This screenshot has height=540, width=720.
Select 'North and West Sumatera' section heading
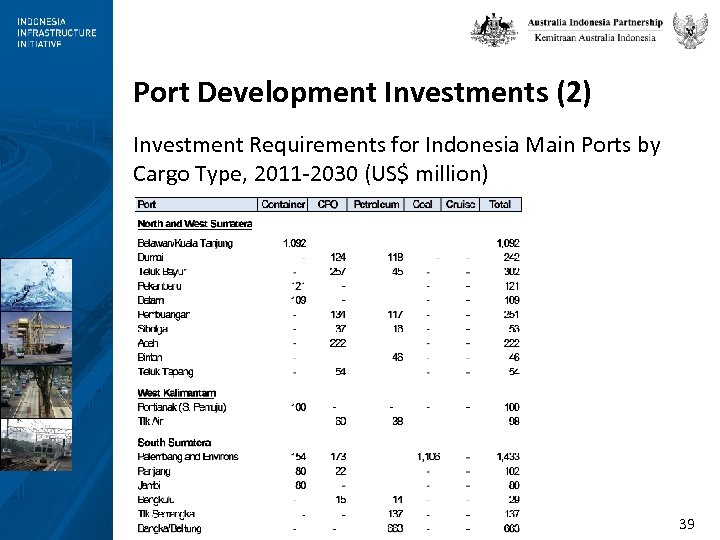pos(195,224)
